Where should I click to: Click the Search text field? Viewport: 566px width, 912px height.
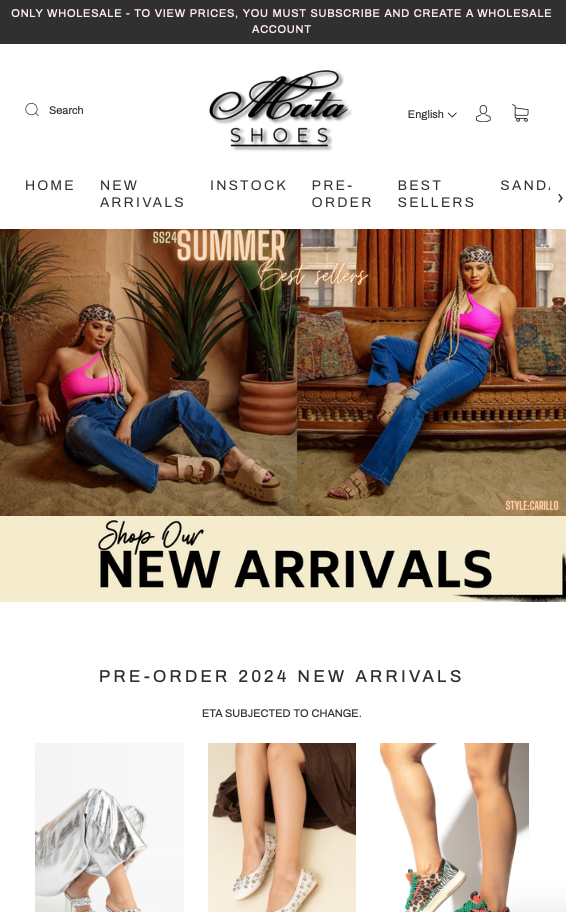coord(66,110)
